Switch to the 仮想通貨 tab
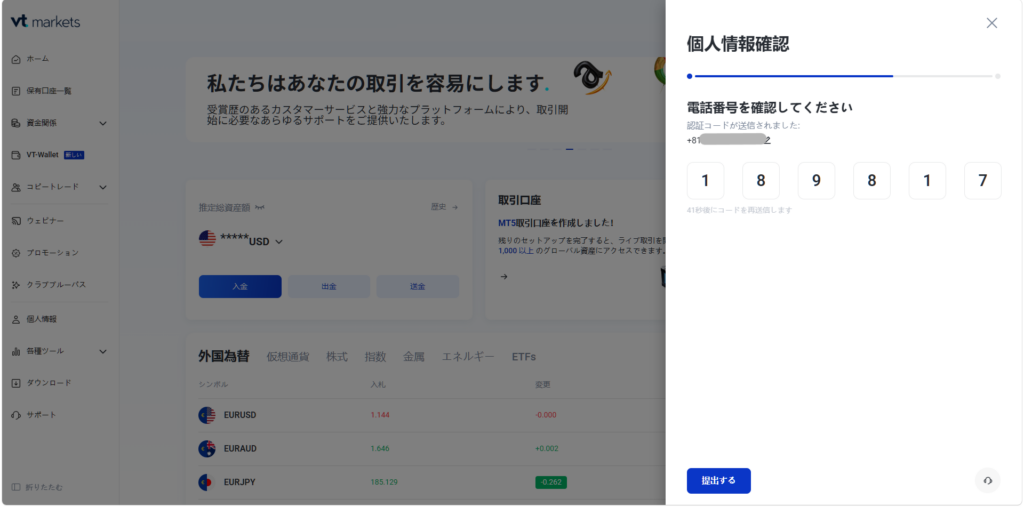 (287, 357)
